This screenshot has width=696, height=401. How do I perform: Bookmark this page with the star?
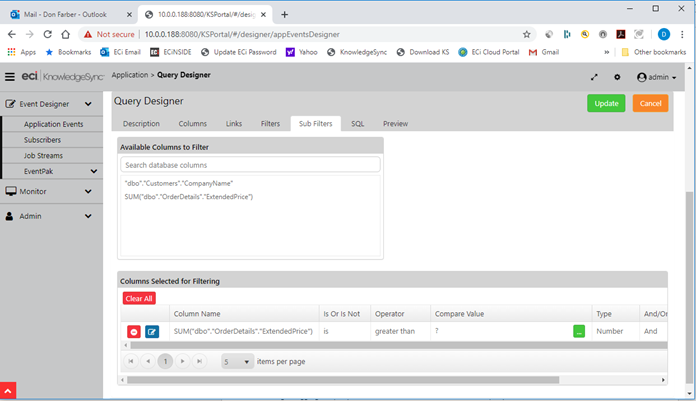coord(526,34)
